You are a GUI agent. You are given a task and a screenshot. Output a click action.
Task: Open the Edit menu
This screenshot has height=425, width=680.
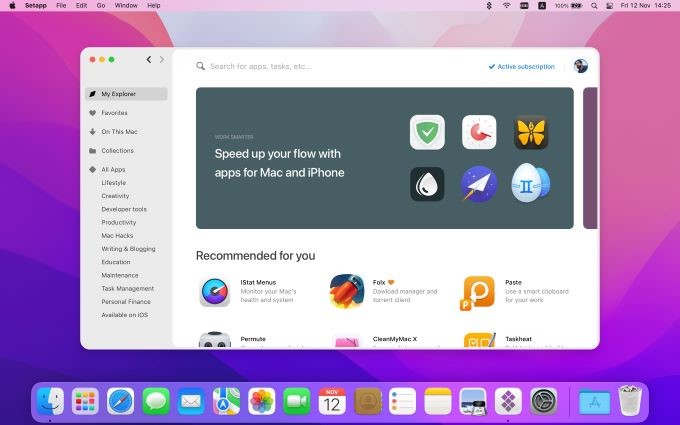[82, 6]
